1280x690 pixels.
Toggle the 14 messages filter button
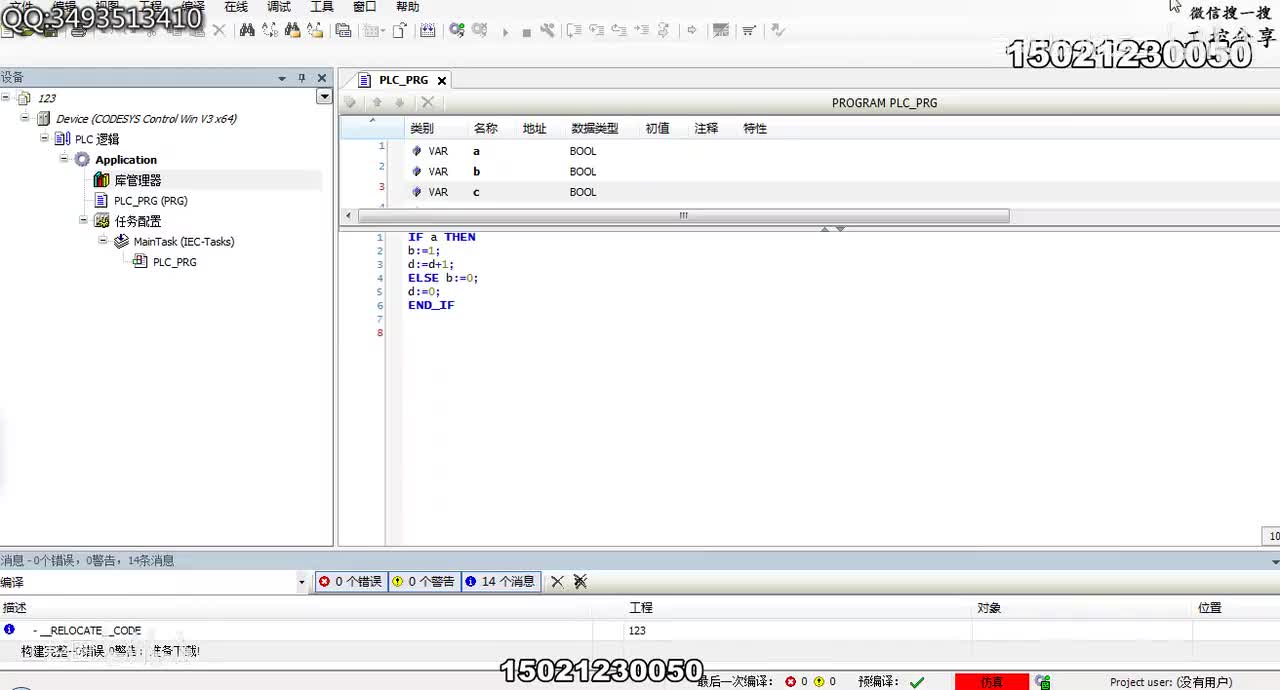(x=500, y=581)
